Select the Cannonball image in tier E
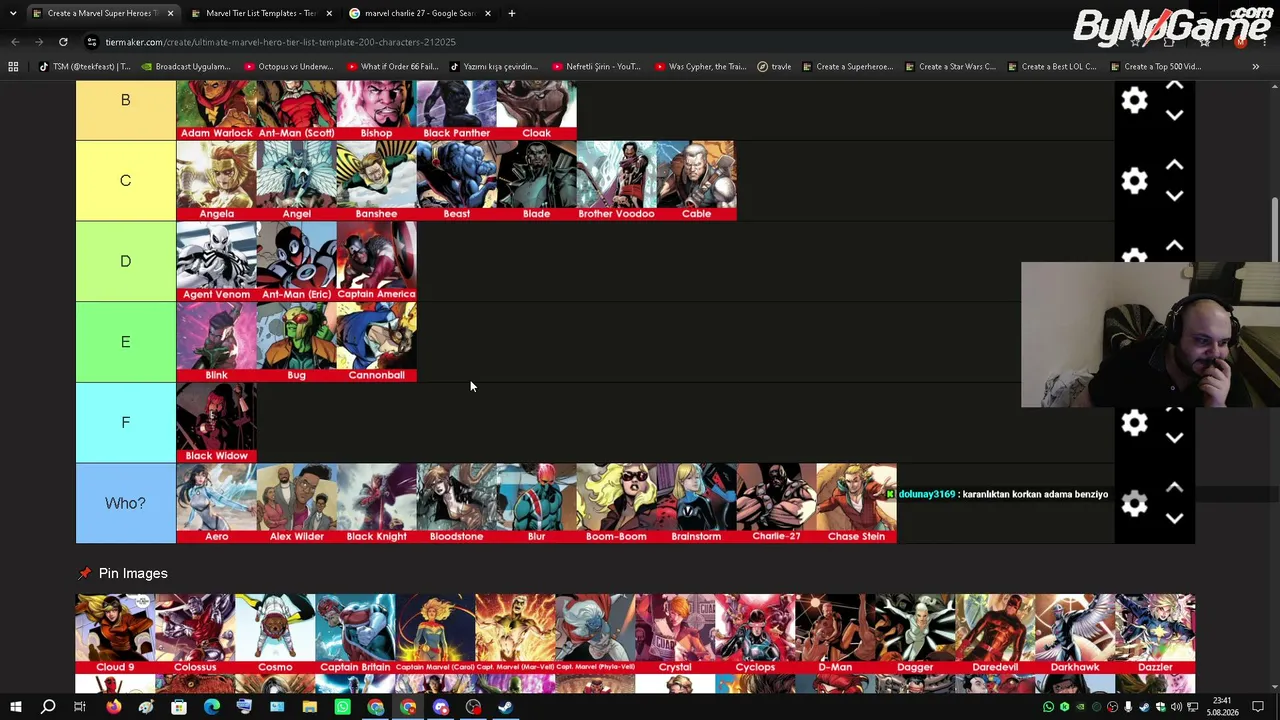Viewport: 1280px width, 720px height. tap(376, 342)
